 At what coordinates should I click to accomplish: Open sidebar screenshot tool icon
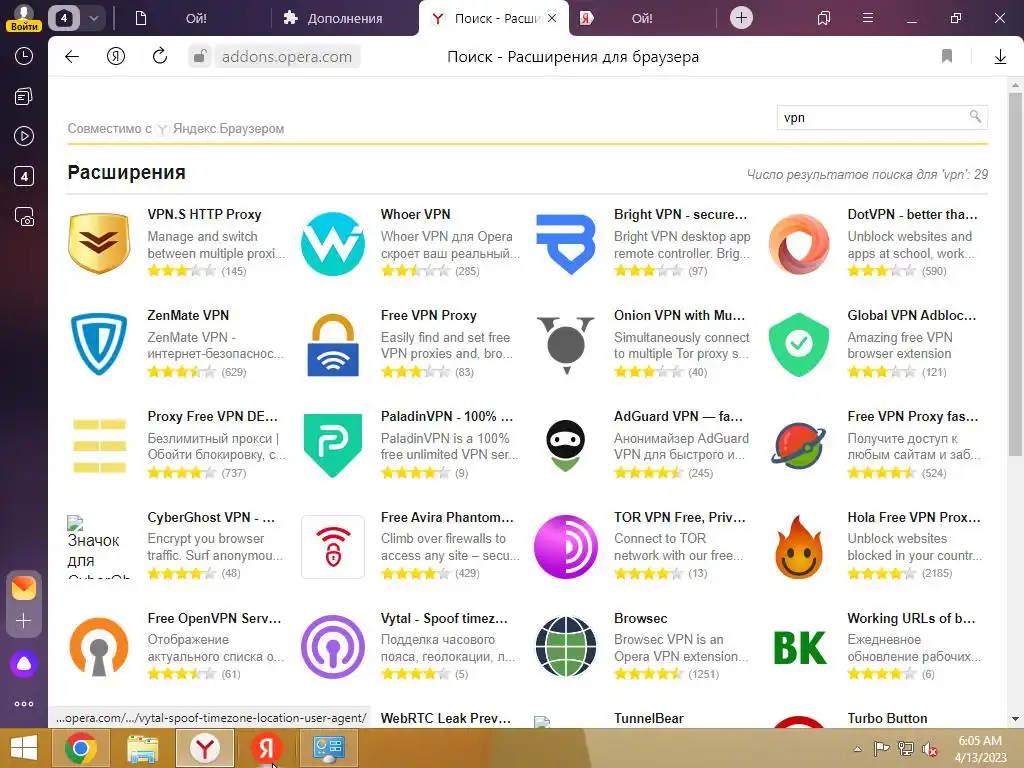tap(24, 217)
